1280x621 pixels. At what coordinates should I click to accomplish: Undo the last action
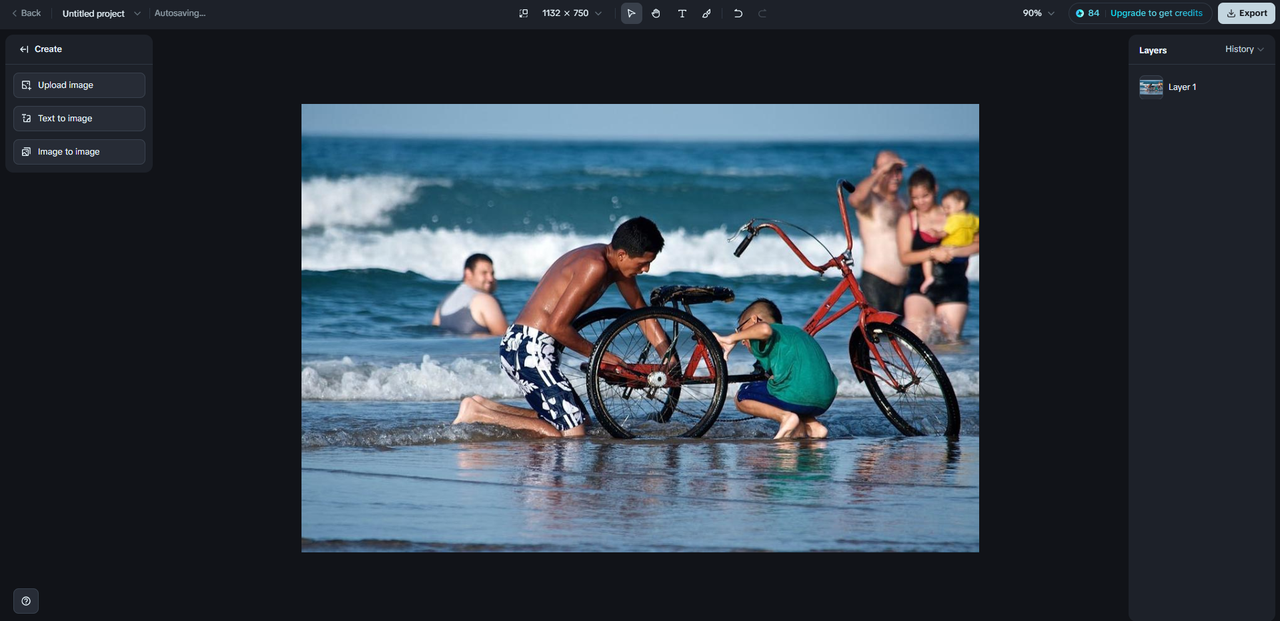[738, 13]
